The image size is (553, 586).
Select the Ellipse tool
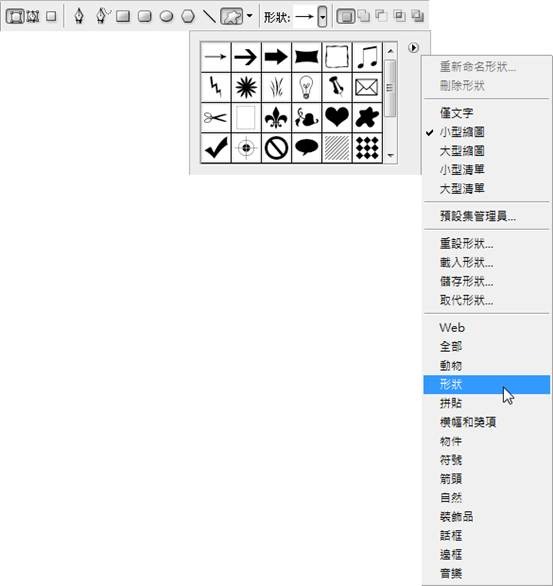[x=166, y=16]
